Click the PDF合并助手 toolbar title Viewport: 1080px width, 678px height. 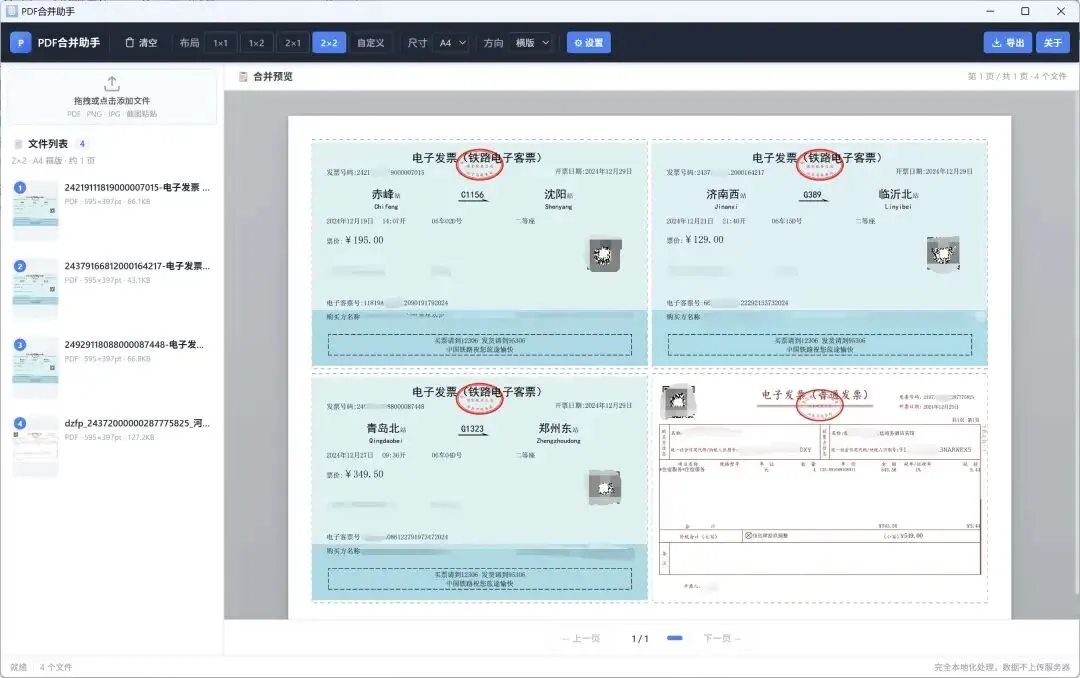pyautogui.click(x=69, y=43)
